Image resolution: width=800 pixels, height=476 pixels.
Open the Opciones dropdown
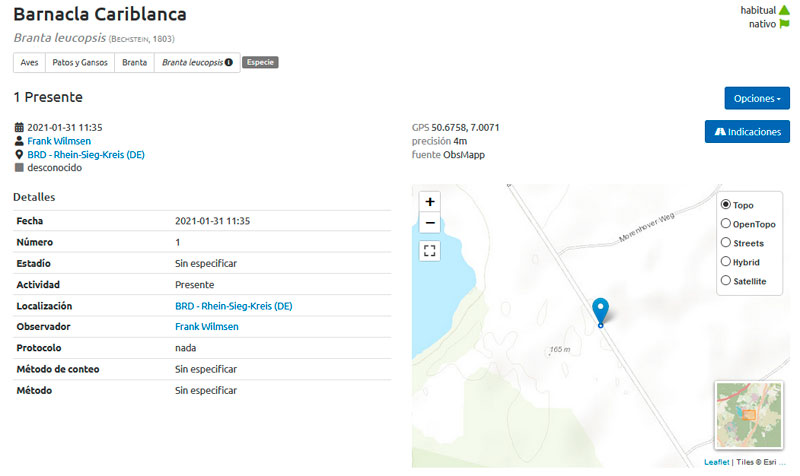click(x=757, y=98)
